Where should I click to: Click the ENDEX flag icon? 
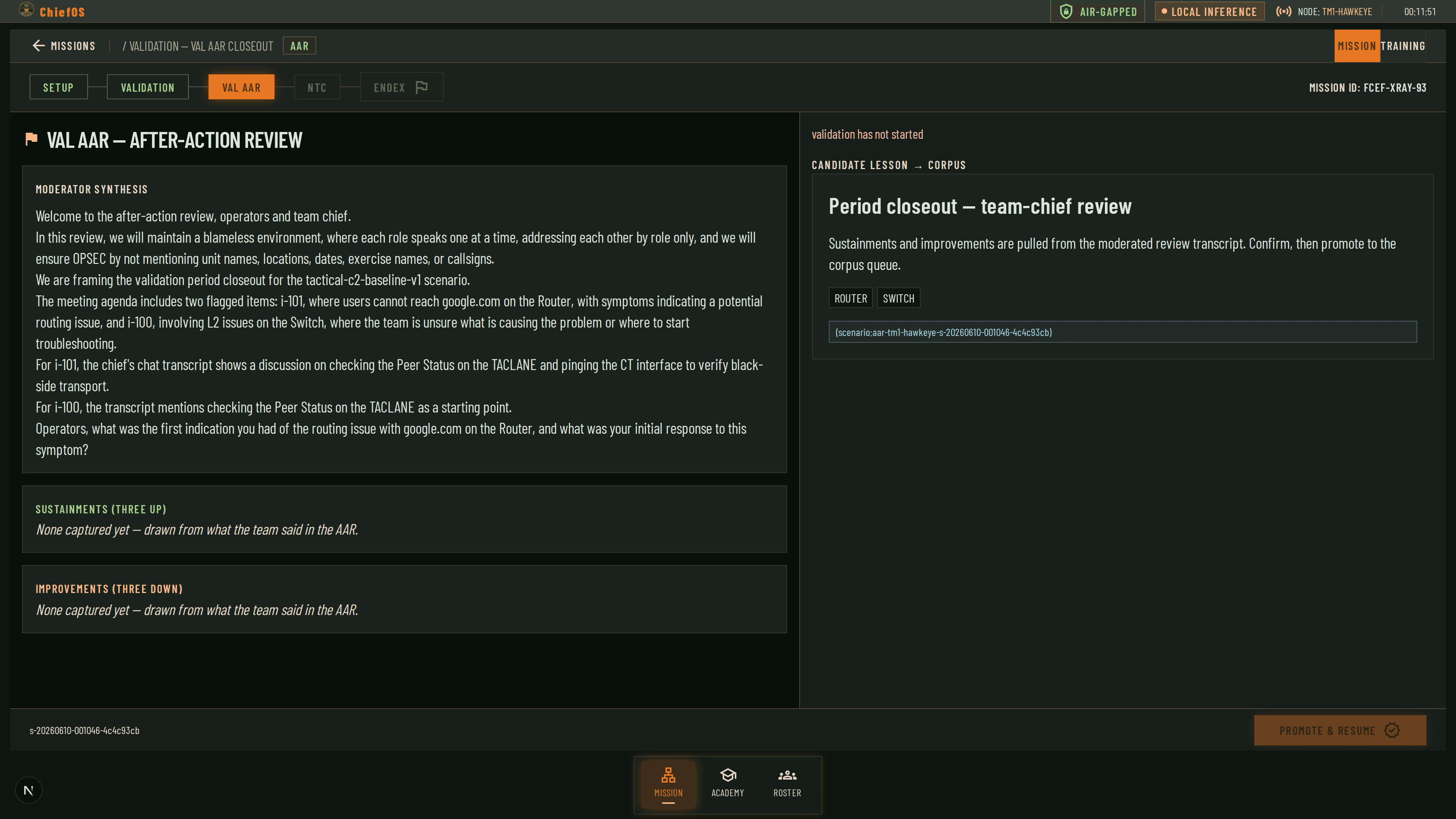coord(422,87)
